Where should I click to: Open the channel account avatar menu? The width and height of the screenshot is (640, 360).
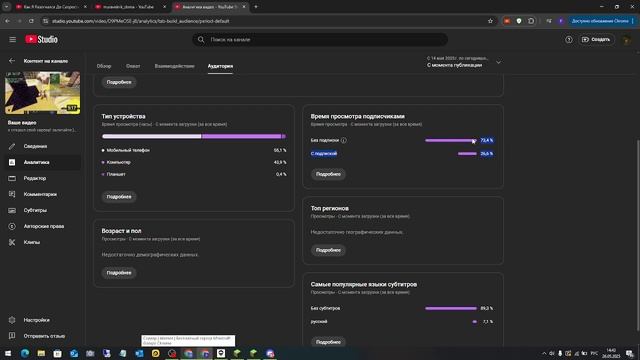coord(626,40)
